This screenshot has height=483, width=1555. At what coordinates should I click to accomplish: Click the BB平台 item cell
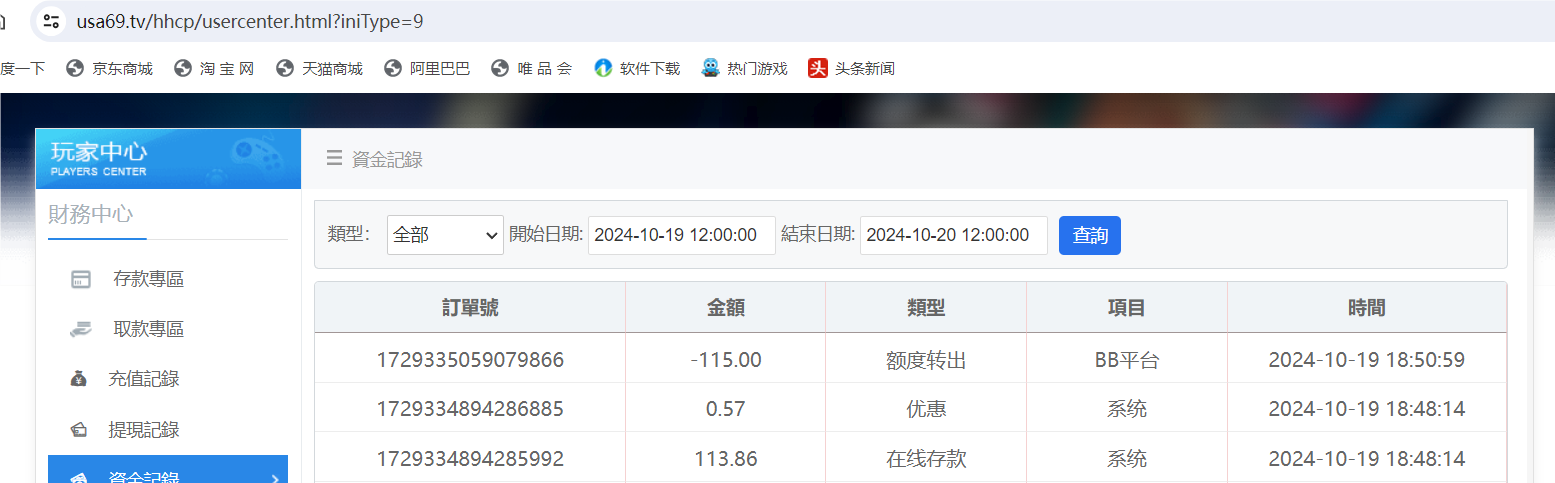[x=1127, y=360]
